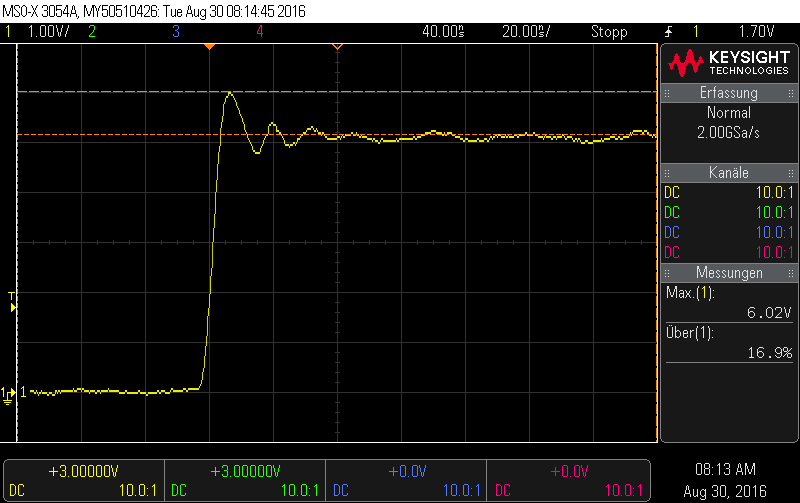The image size is (800, 503).
Task: Click the upper dashed orange cursor line
Action: click(337, 92)
